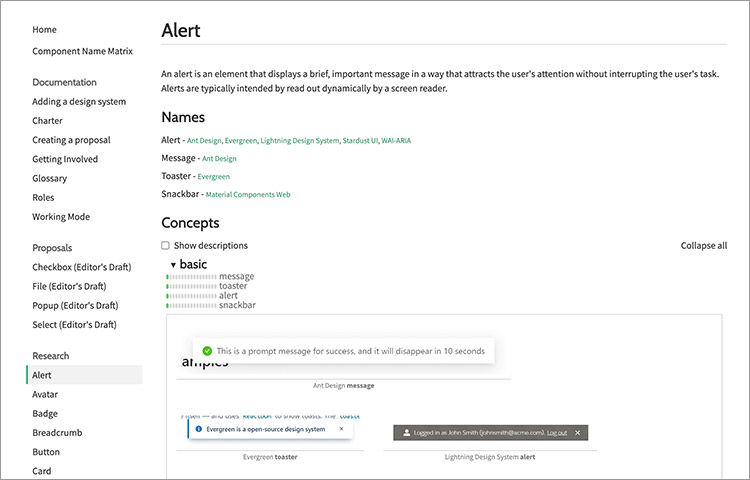Click user icon in Lightning alert

[x=407, y=433]
